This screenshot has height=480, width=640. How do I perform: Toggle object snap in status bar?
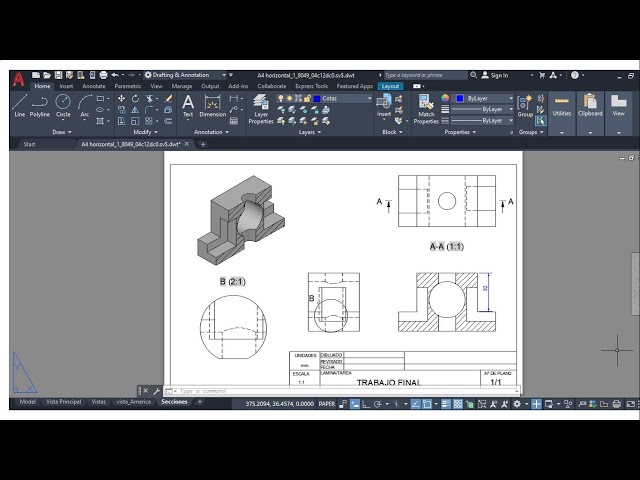click(427, 404)
